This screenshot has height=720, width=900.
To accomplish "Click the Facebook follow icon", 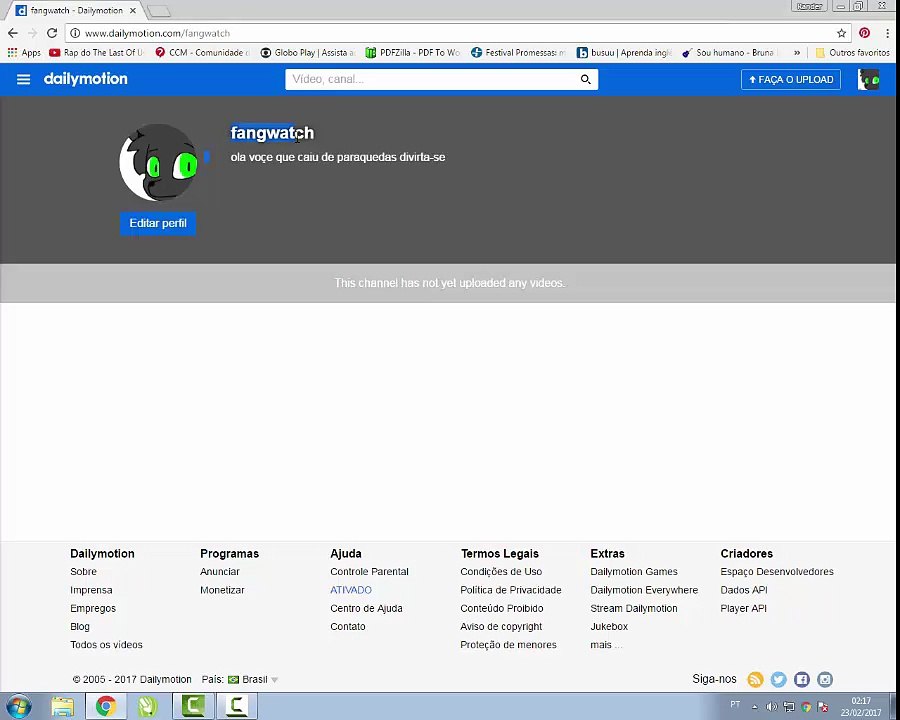I will (802, 679).
